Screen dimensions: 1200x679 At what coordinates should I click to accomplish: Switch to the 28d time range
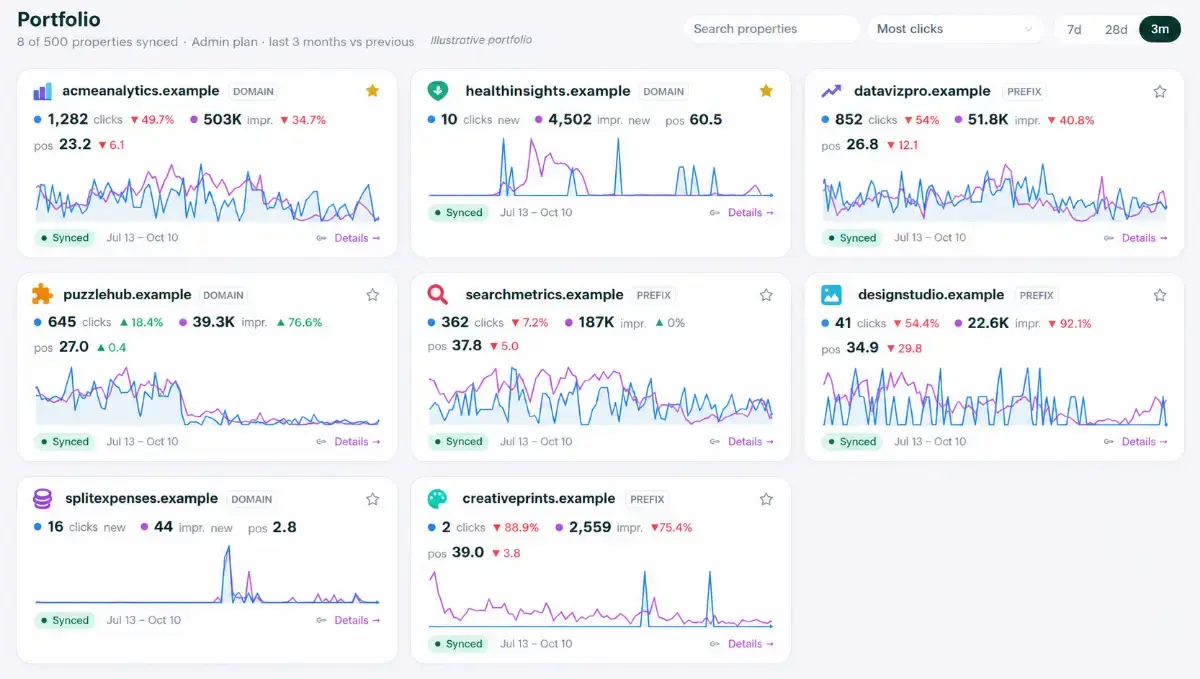(x=1116, y=29)
